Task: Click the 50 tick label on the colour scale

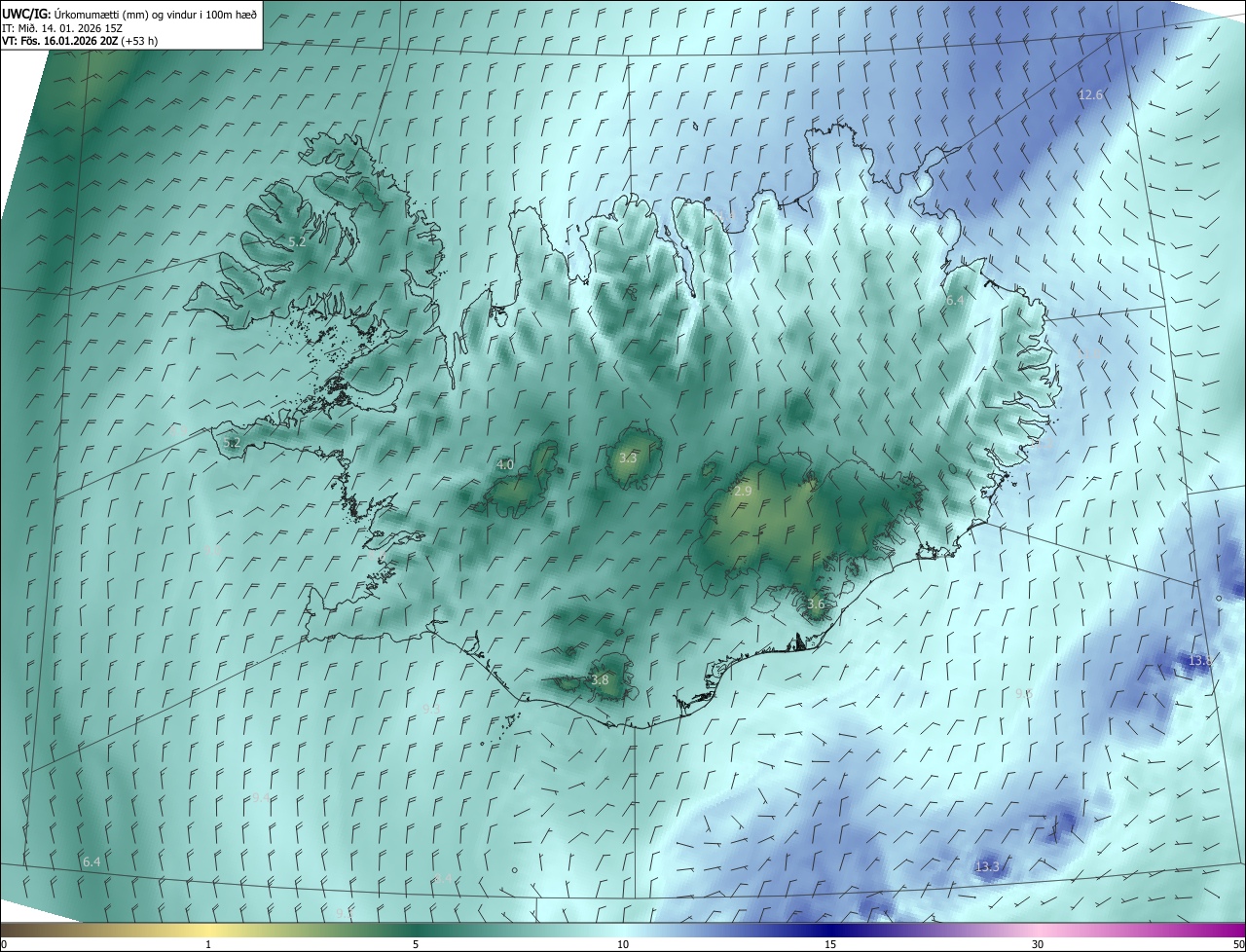Action: point(1237,944)
